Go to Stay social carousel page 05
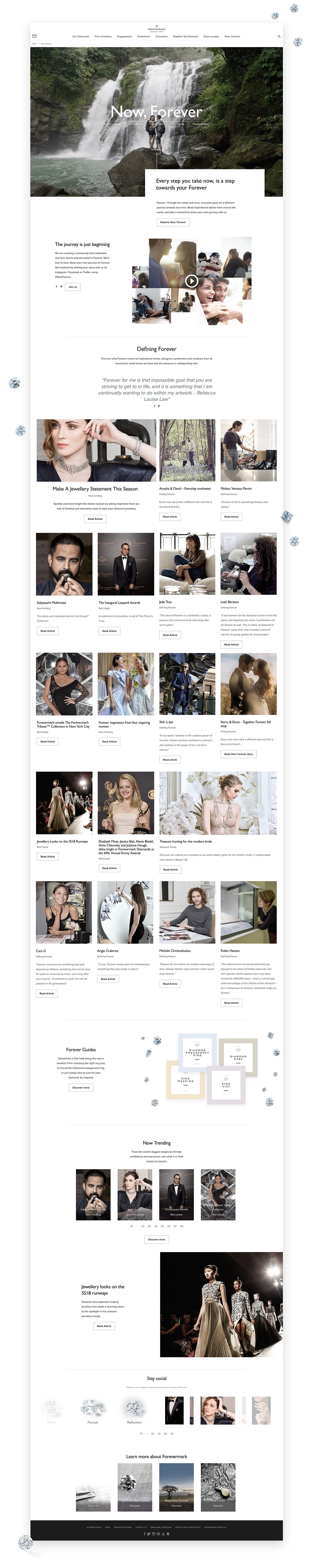Image resolution: width=313 pixels, height=1568 pixels. tap(172, 1434)
